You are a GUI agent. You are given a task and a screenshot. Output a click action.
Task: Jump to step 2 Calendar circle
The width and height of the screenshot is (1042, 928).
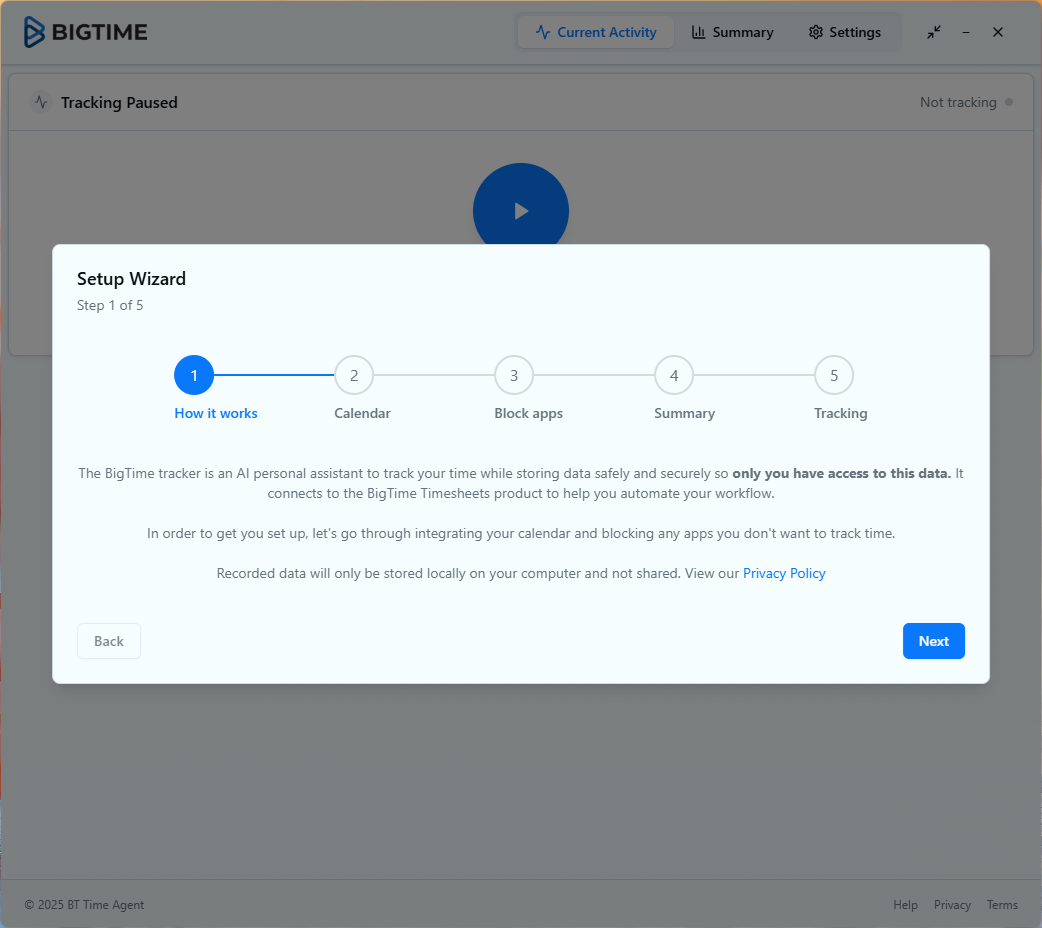(354, 376)
